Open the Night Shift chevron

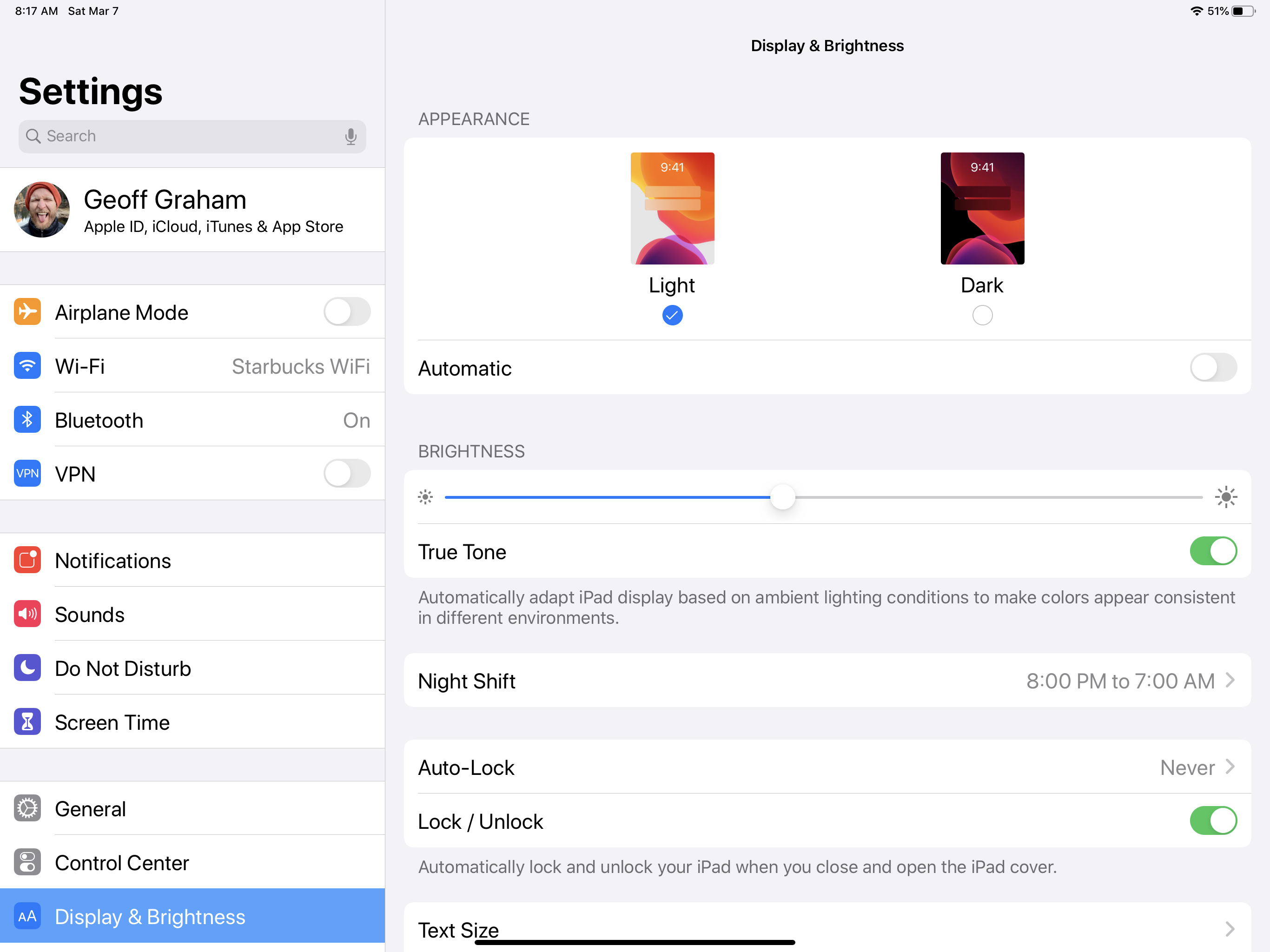1230,681
